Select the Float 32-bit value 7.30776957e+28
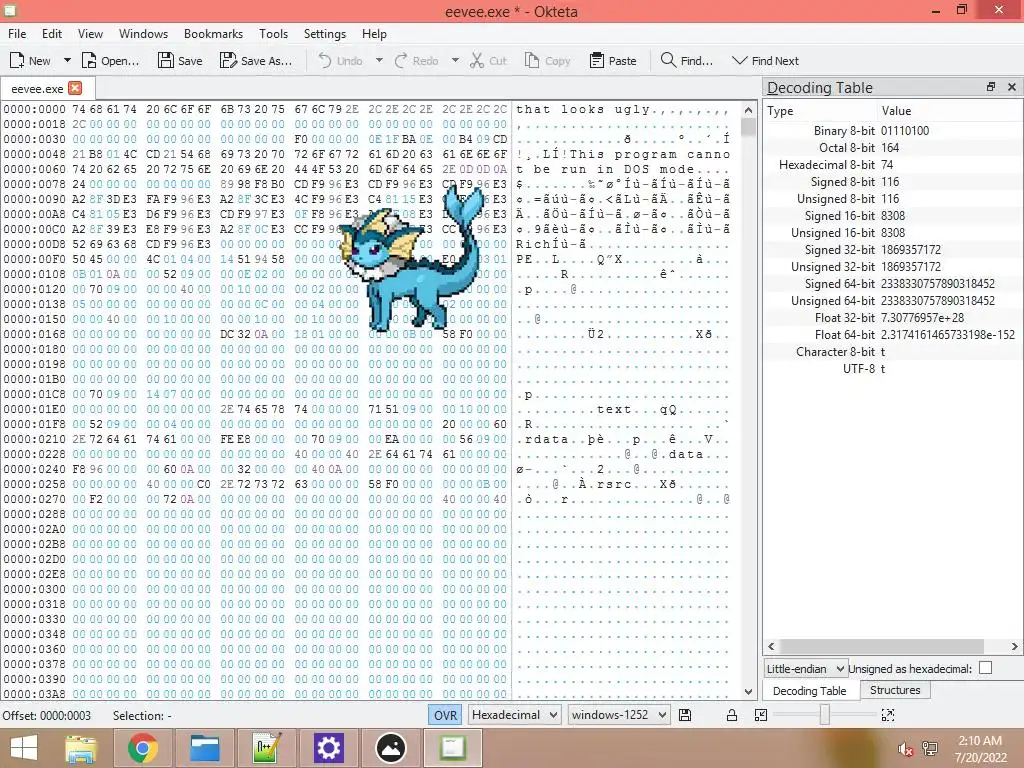This screenshot has height=768, width=1024. tap(922, 317)
